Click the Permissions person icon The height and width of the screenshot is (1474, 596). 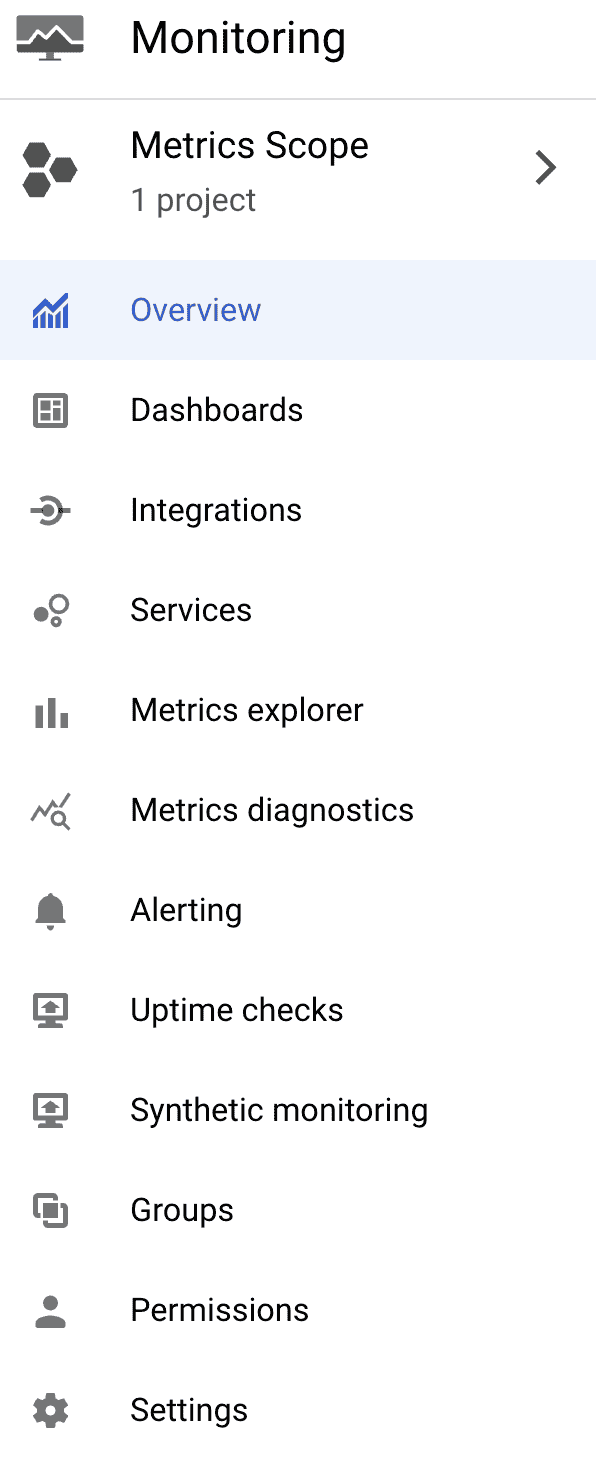pos(51,1310)
